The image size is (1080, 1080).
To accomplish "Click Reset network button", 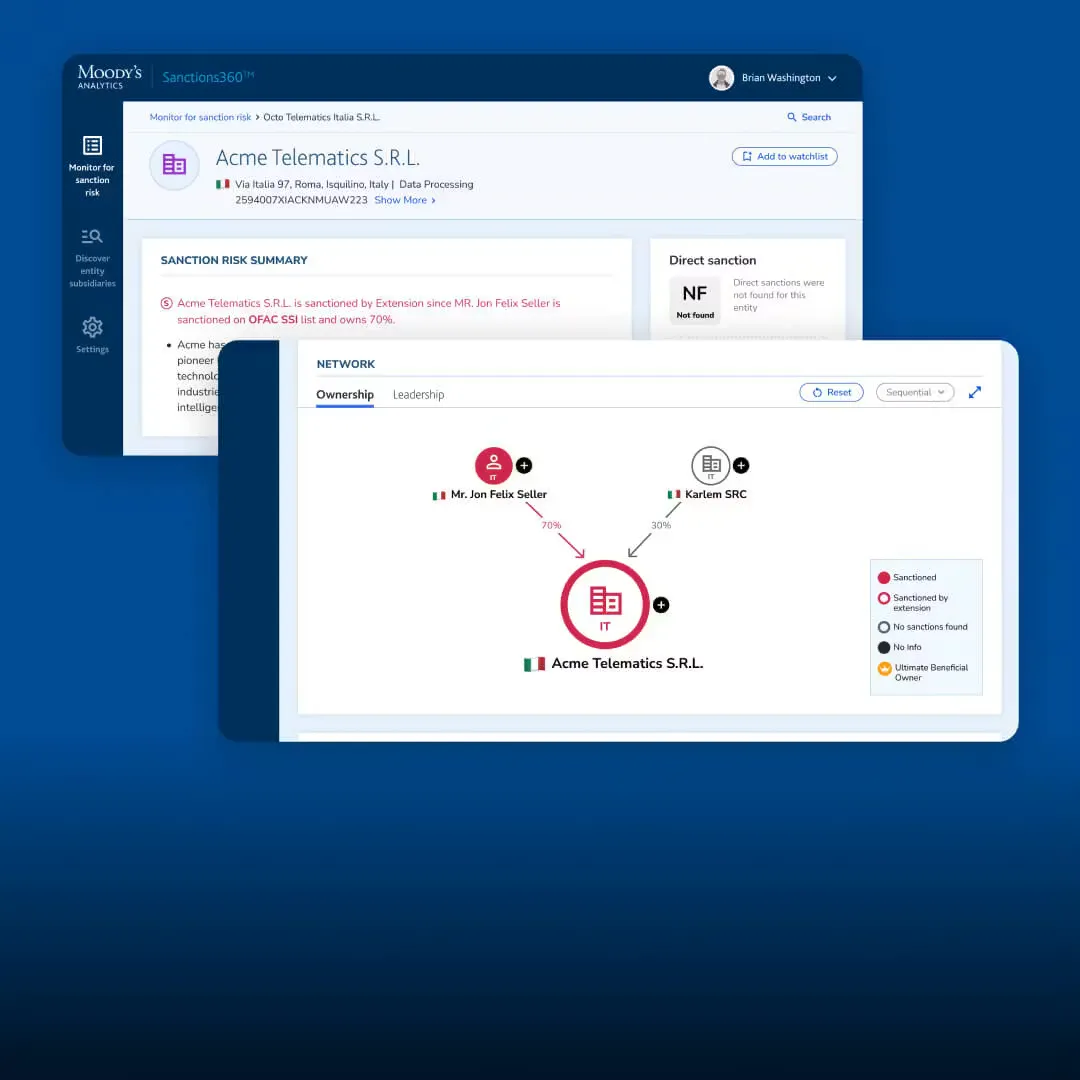I will (831, 392).
